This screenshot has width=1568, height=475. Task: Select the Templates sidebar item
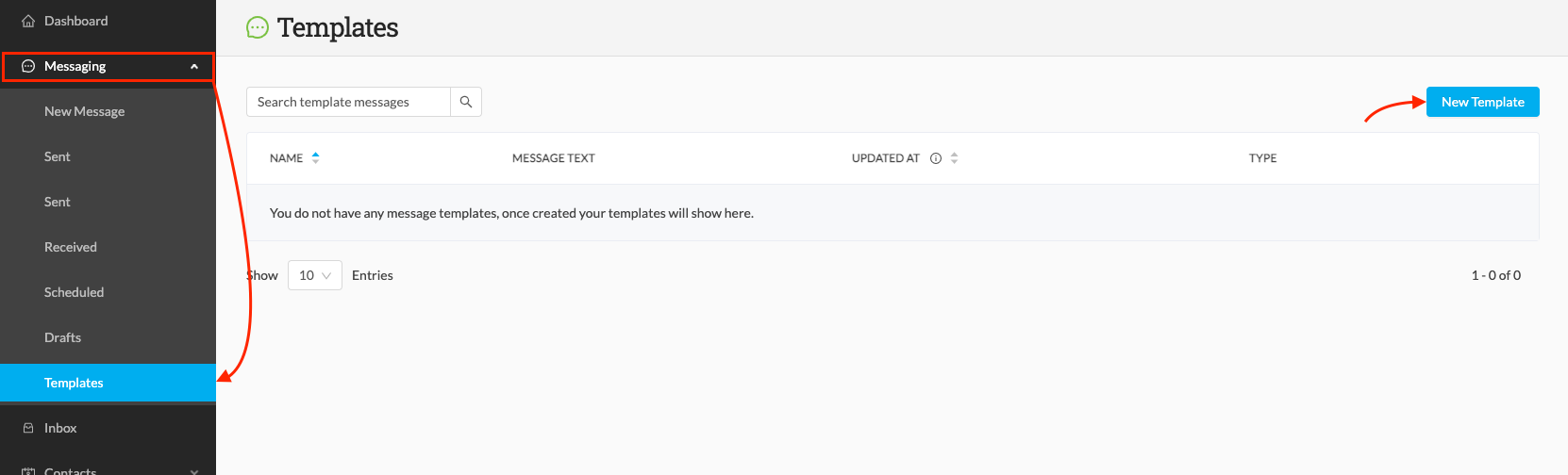(x=108, y=383)
